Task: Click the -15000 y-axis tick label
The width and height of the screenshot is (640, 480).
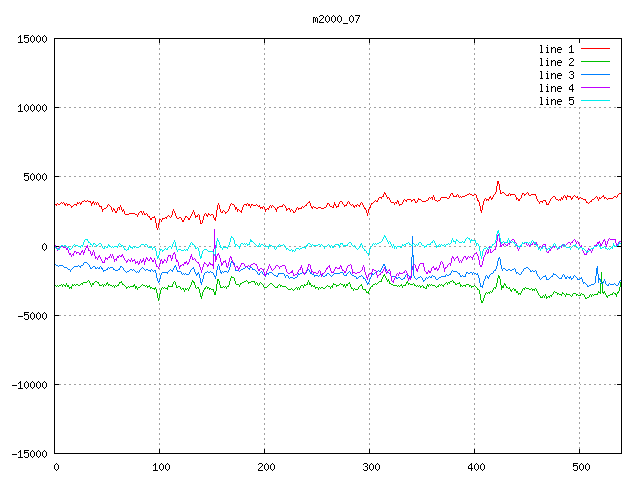Action: coord(29,453)
